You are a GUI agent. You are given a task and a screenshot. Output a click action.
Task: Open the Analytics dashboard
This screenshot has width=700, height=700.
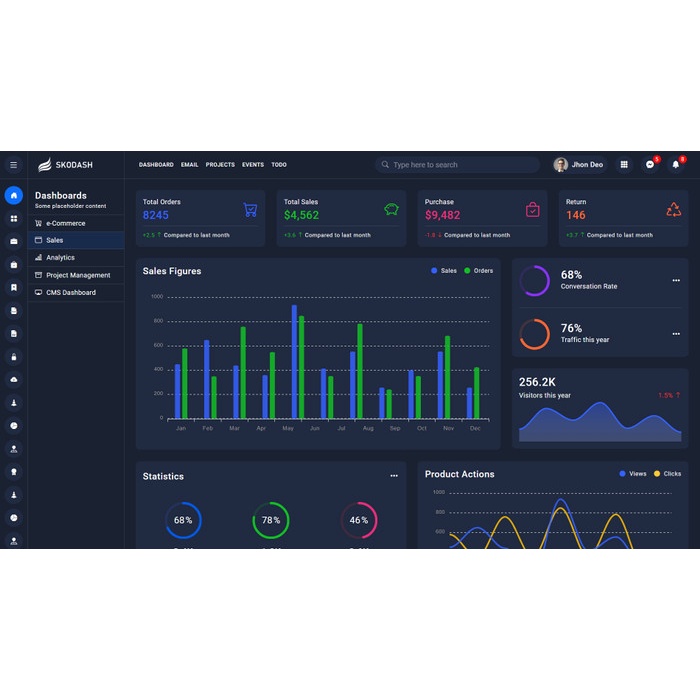[76, 258]
